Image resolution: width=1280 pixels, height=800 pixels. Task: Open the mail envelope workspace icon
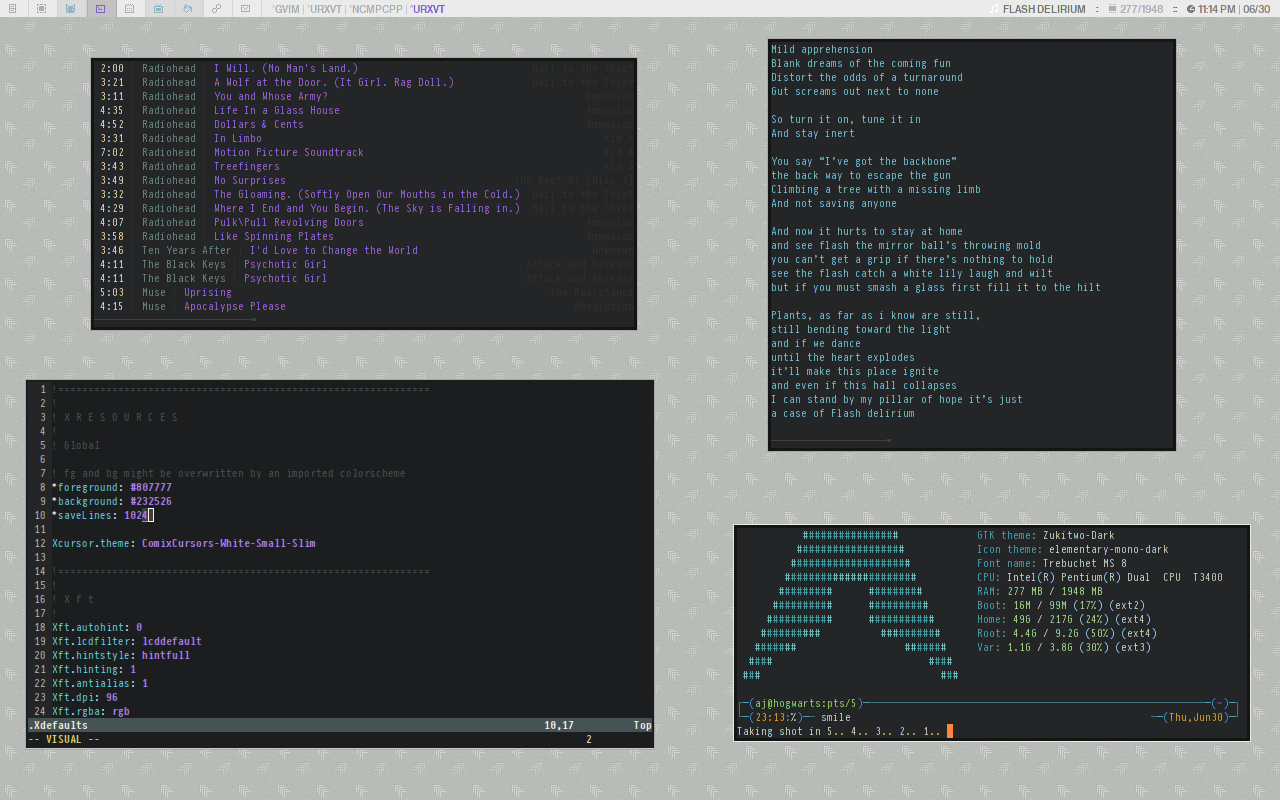point(245,9)
